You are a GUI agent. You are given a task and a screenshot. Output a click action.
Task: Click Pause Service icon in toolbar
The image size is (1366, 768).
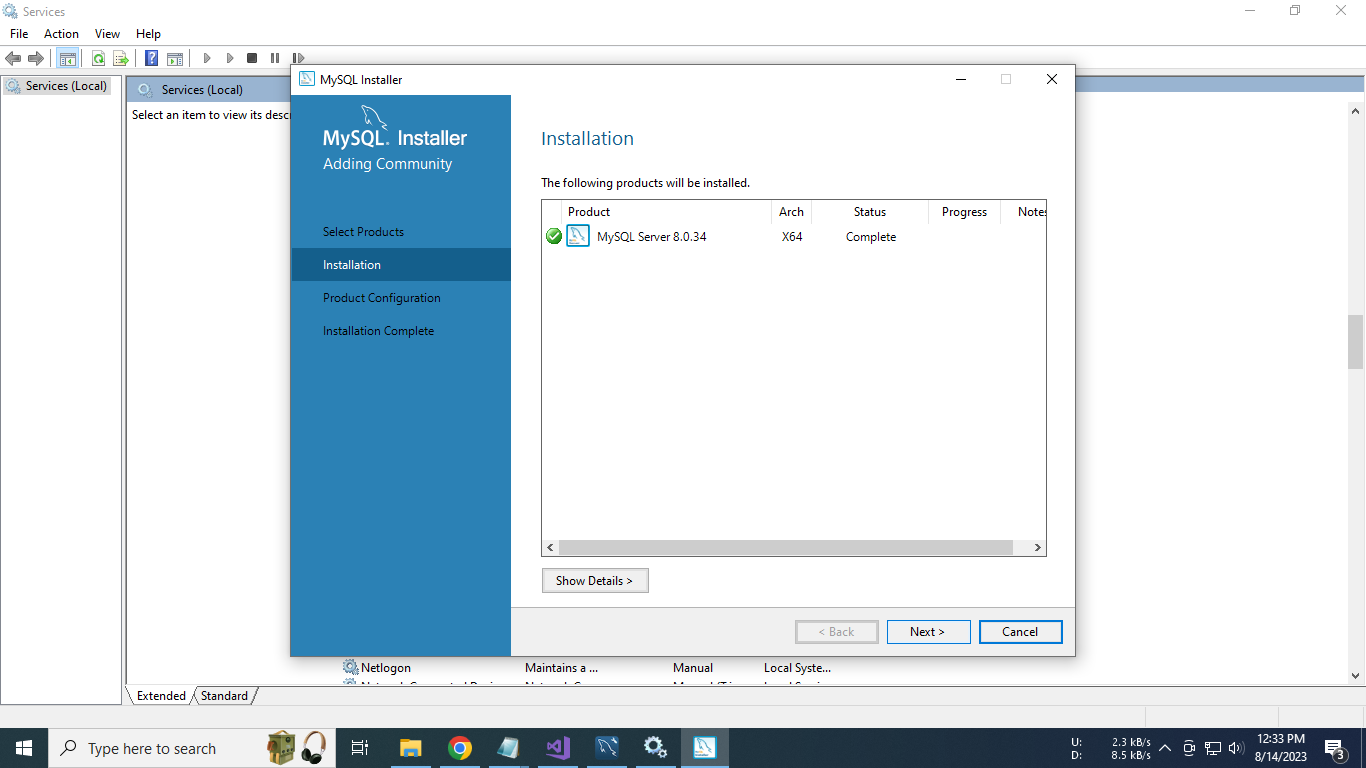point(275,58)
